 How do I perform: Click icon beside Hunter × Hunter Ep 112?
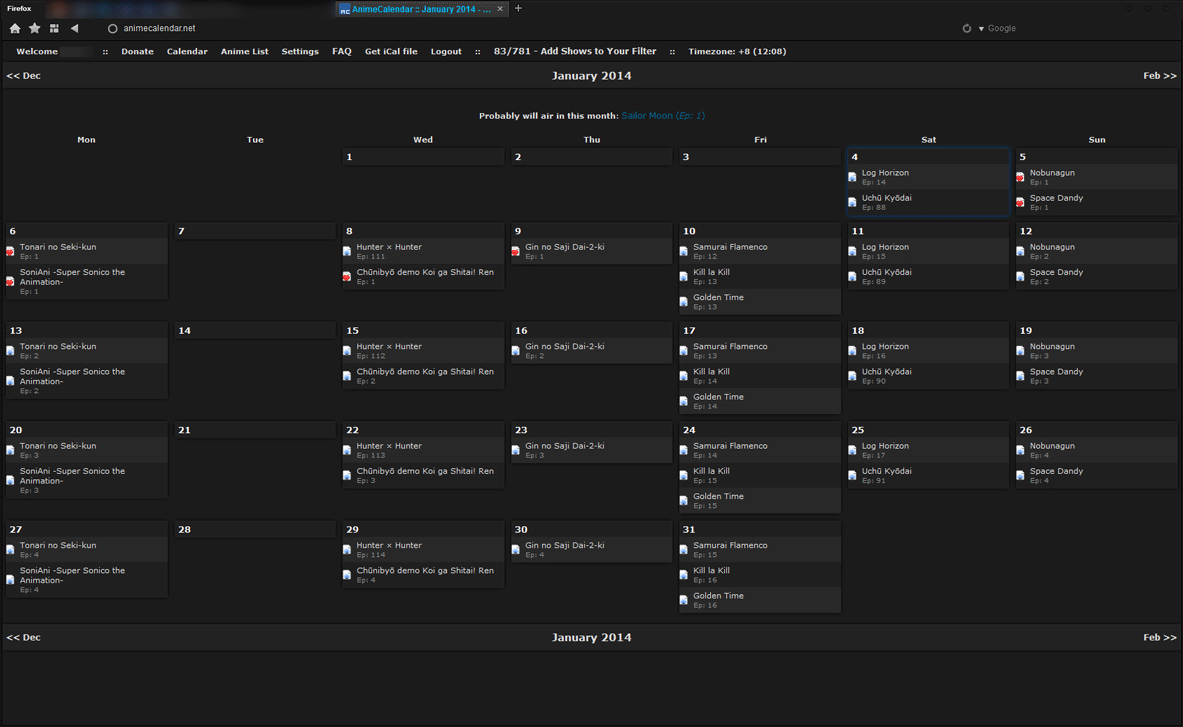[x=347, y=351]
